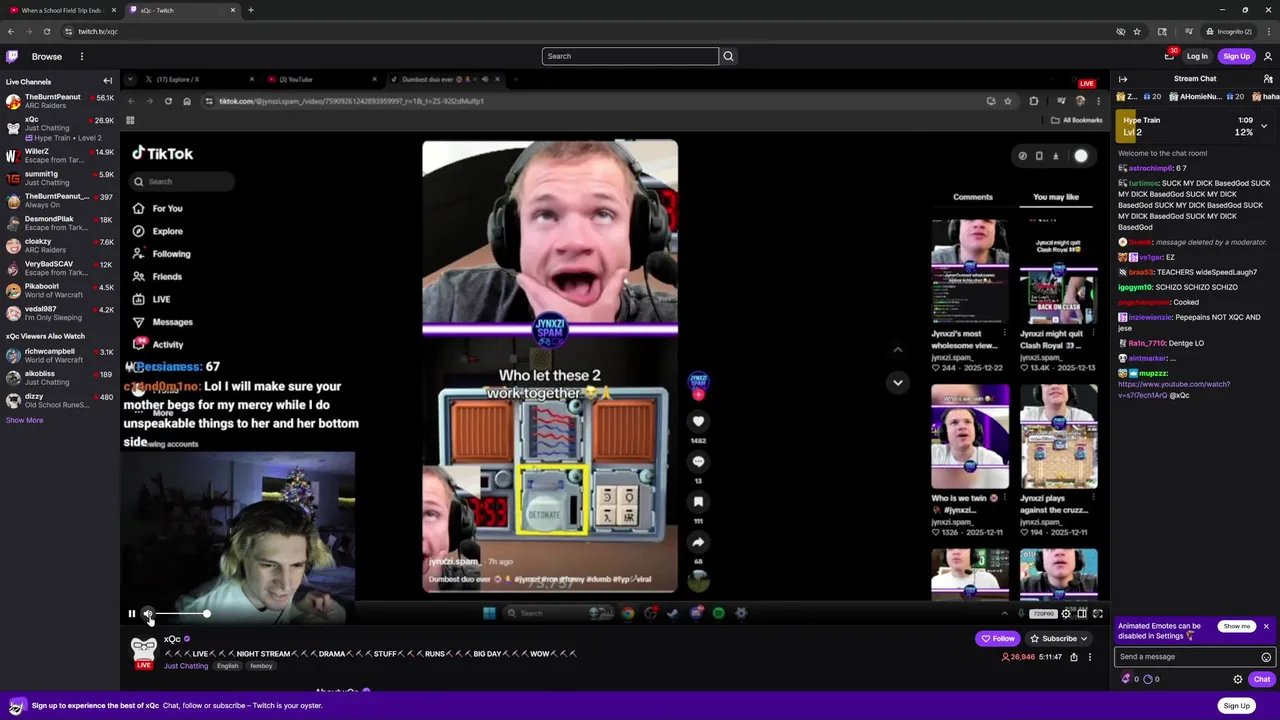Bookmark page with the address bar star
Screen dimensions: 1280x720
click(x=1137, y=31)
